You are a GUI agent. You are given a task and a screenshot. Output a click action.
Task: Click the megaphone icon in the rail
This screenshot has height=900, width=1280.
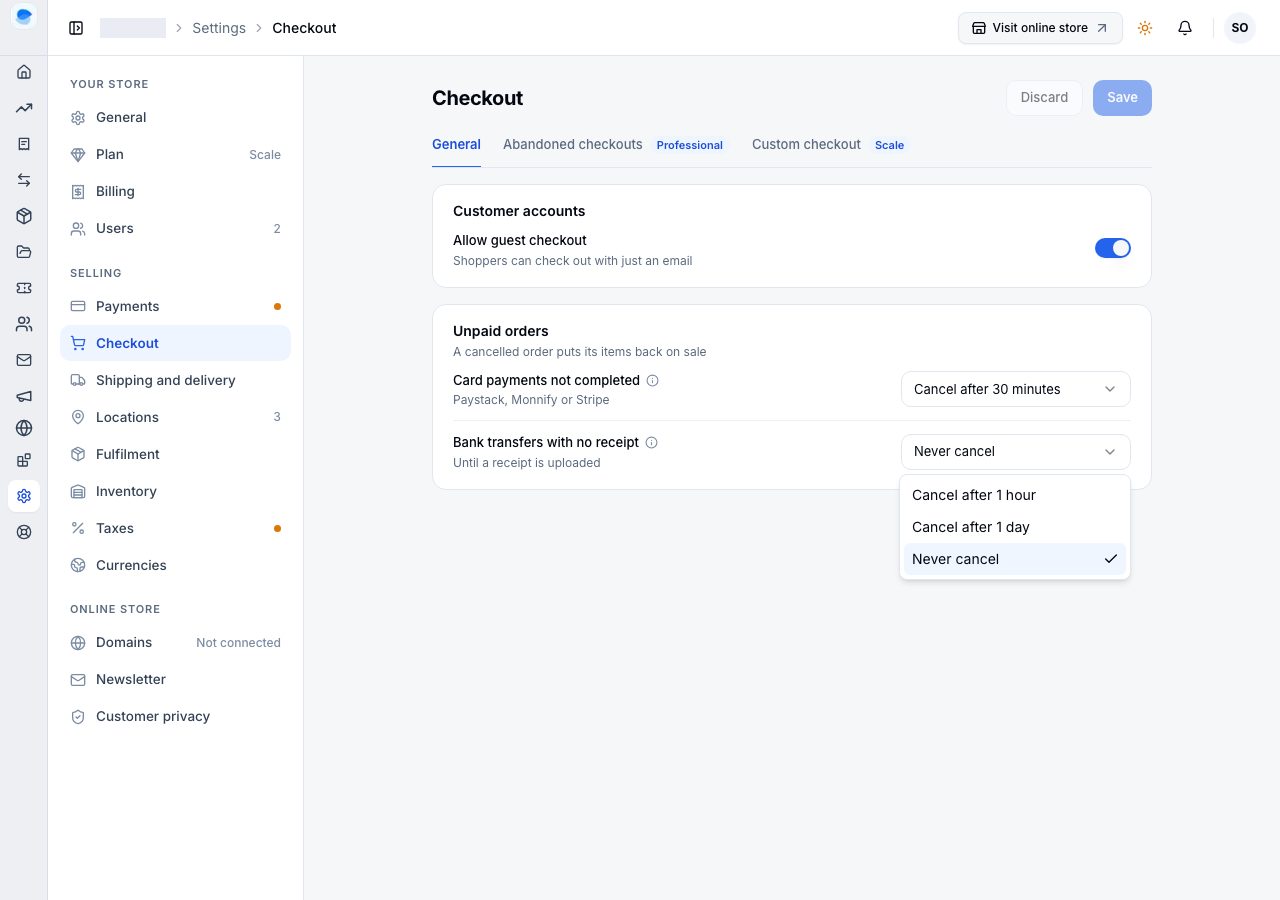(x=24, y=396)
